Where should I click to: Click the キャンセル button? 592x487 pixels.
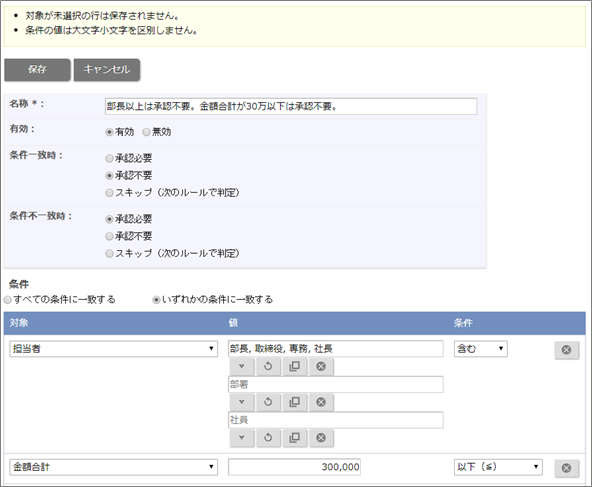point(107,69)
